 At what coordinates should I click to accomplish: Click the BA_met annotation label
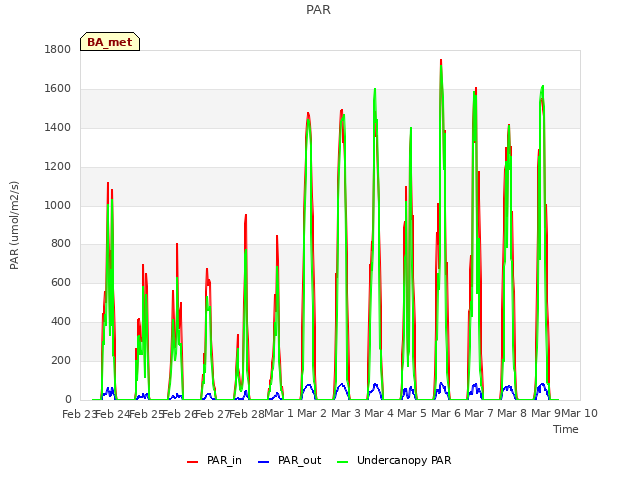point(110,42)
